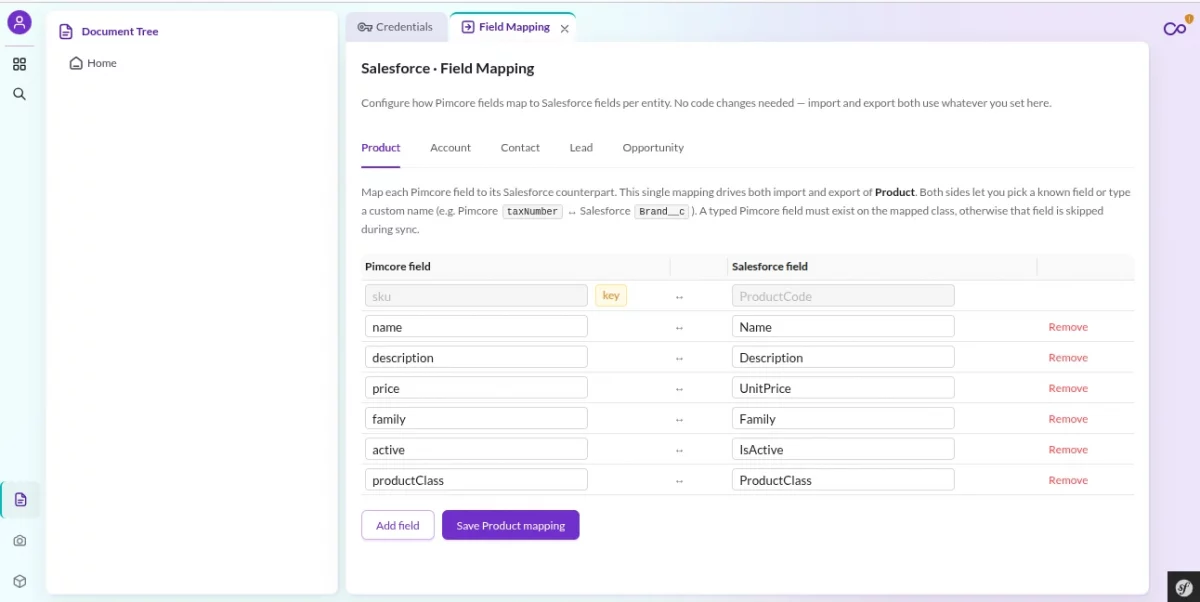
Task: Select the Product entity tab
Action: (381, 148)
